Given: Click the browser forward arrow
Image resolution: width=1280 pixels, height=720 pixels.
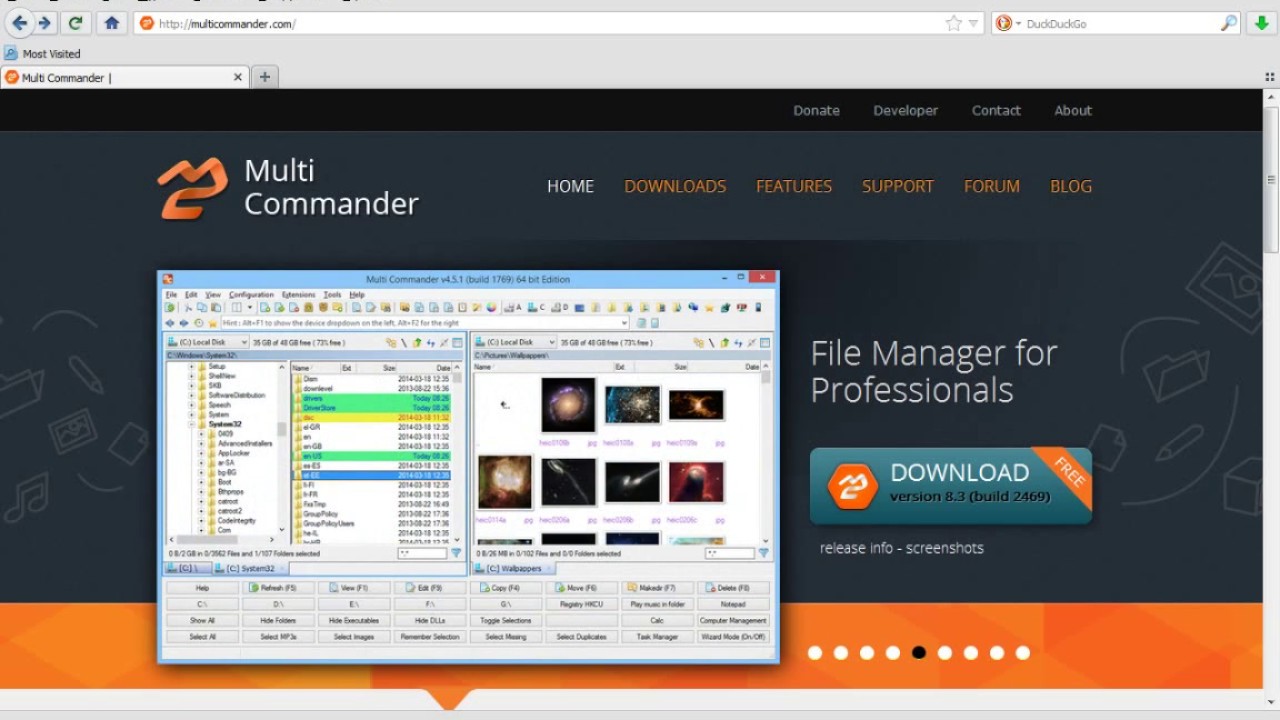Looking at the screenshot, I should point(44,23).
